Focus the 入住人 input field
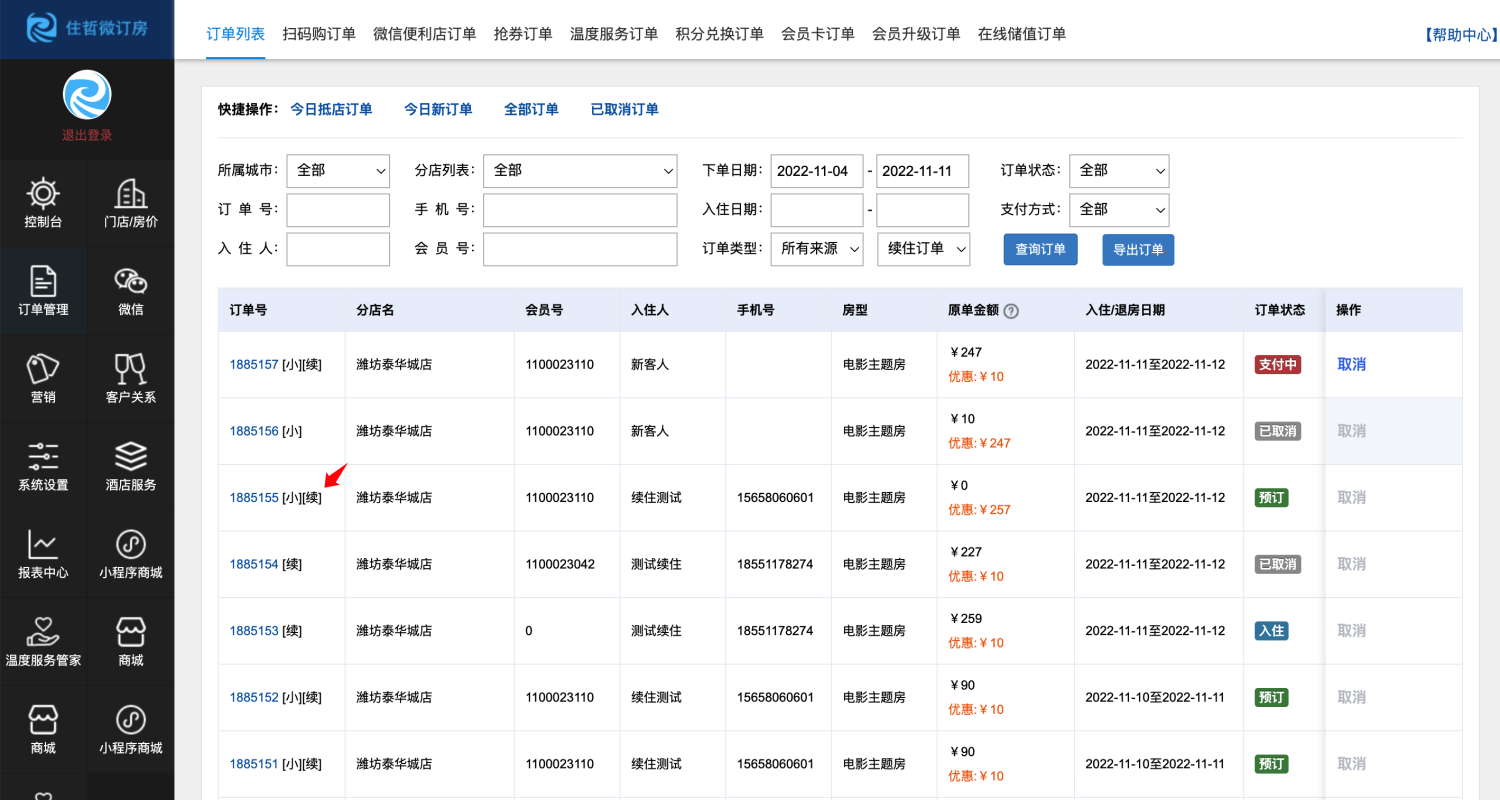1500x800 pixels. click(x=338, y=249)
